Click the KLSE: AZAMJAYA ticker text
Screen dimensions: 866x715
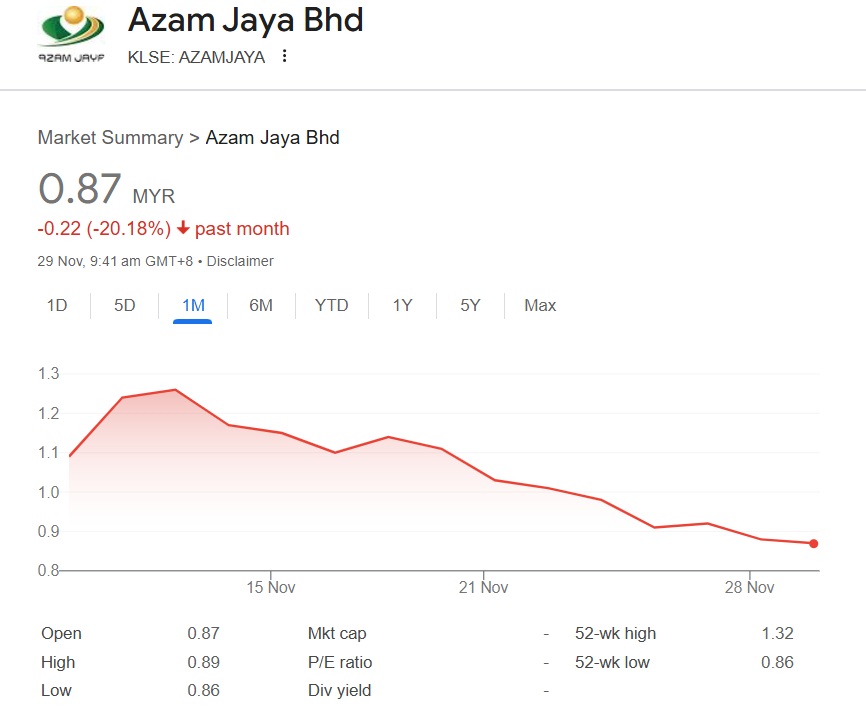point(197,57)
